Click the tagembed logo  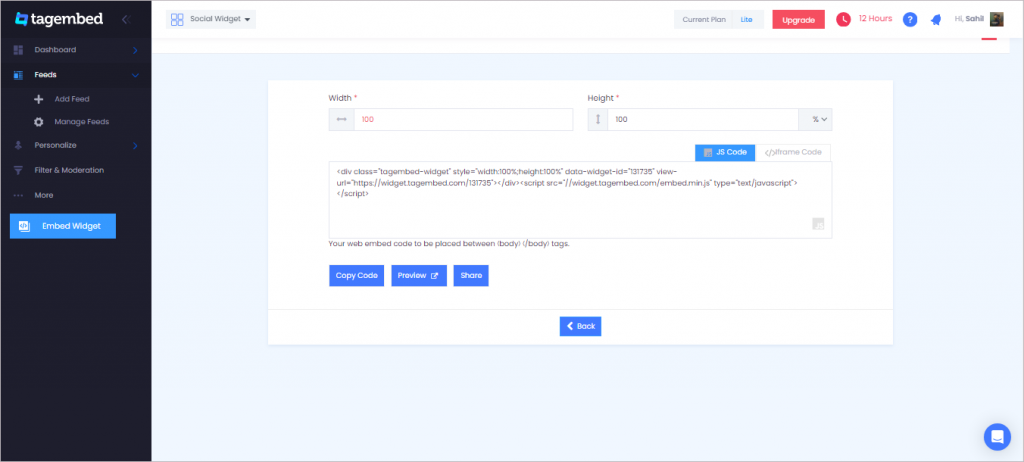coord(59,19)
